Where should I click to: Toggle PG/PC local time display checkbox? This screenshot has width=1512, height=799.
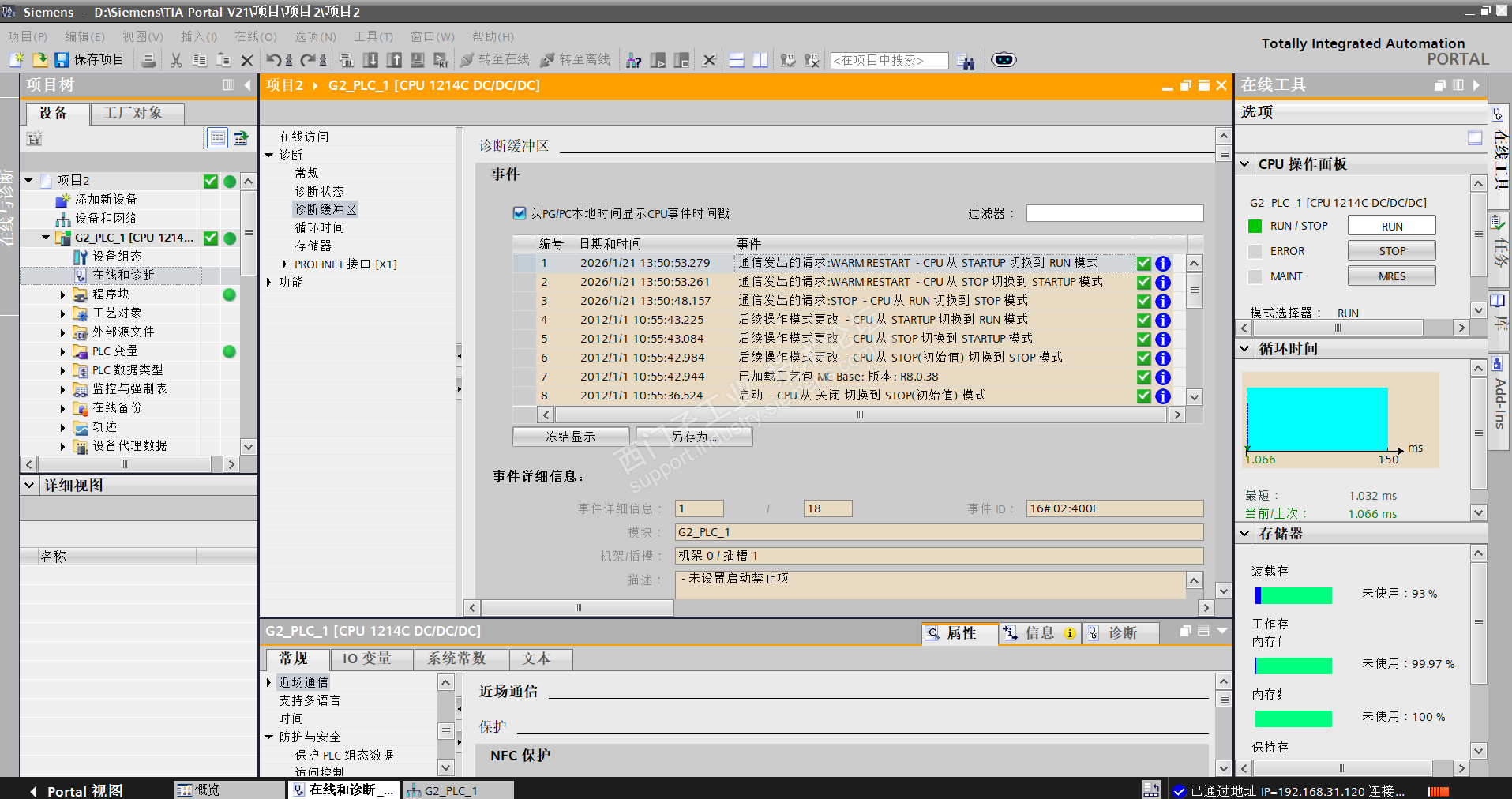[x=519, y=213]
